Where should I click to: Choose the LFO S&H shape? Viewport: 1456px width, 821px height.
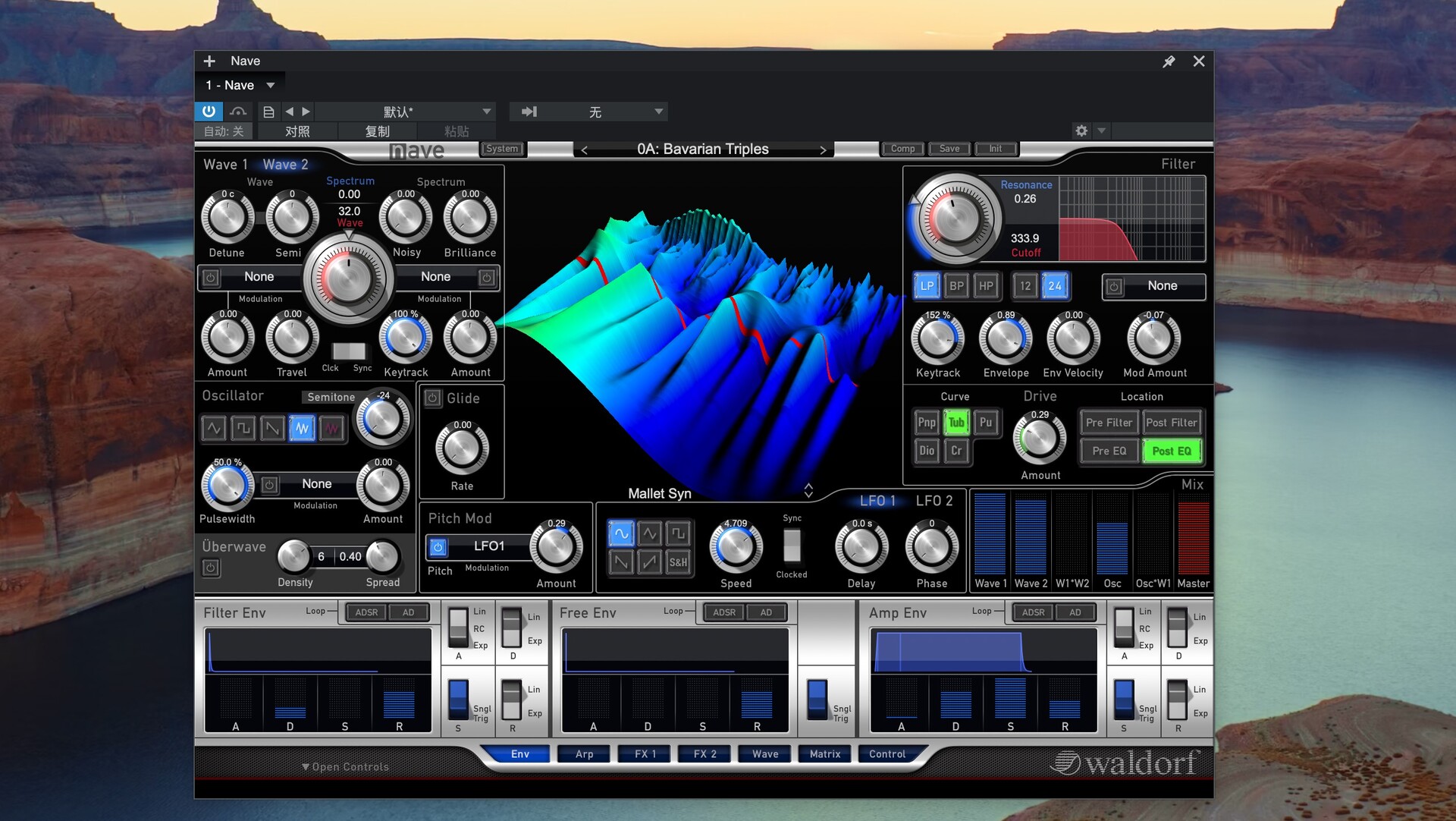[679, 562]
